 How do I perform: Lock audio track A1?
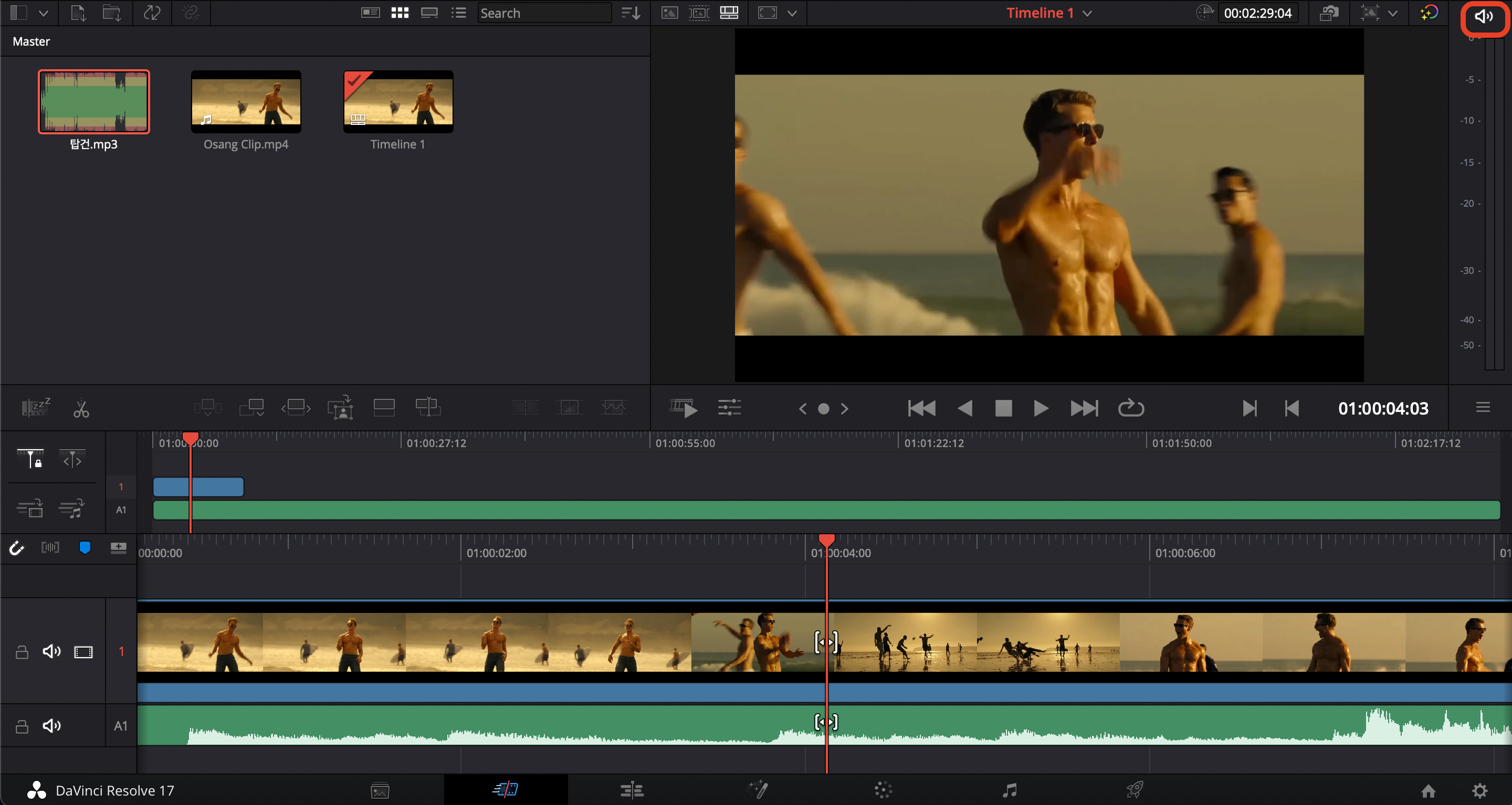[x=22, y=726]
